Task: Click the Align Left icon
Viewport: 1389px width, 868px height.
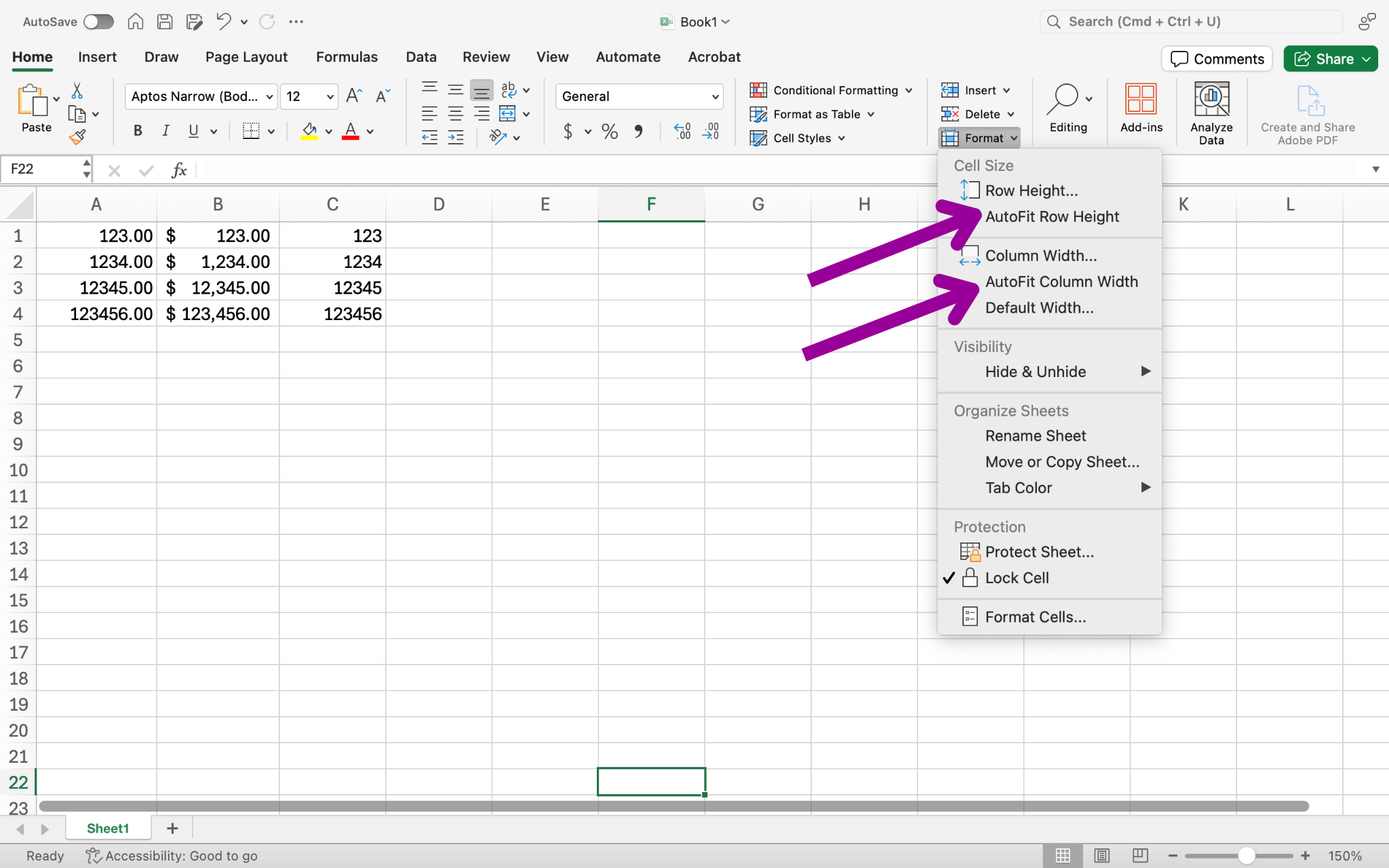Action: [429, 114]
